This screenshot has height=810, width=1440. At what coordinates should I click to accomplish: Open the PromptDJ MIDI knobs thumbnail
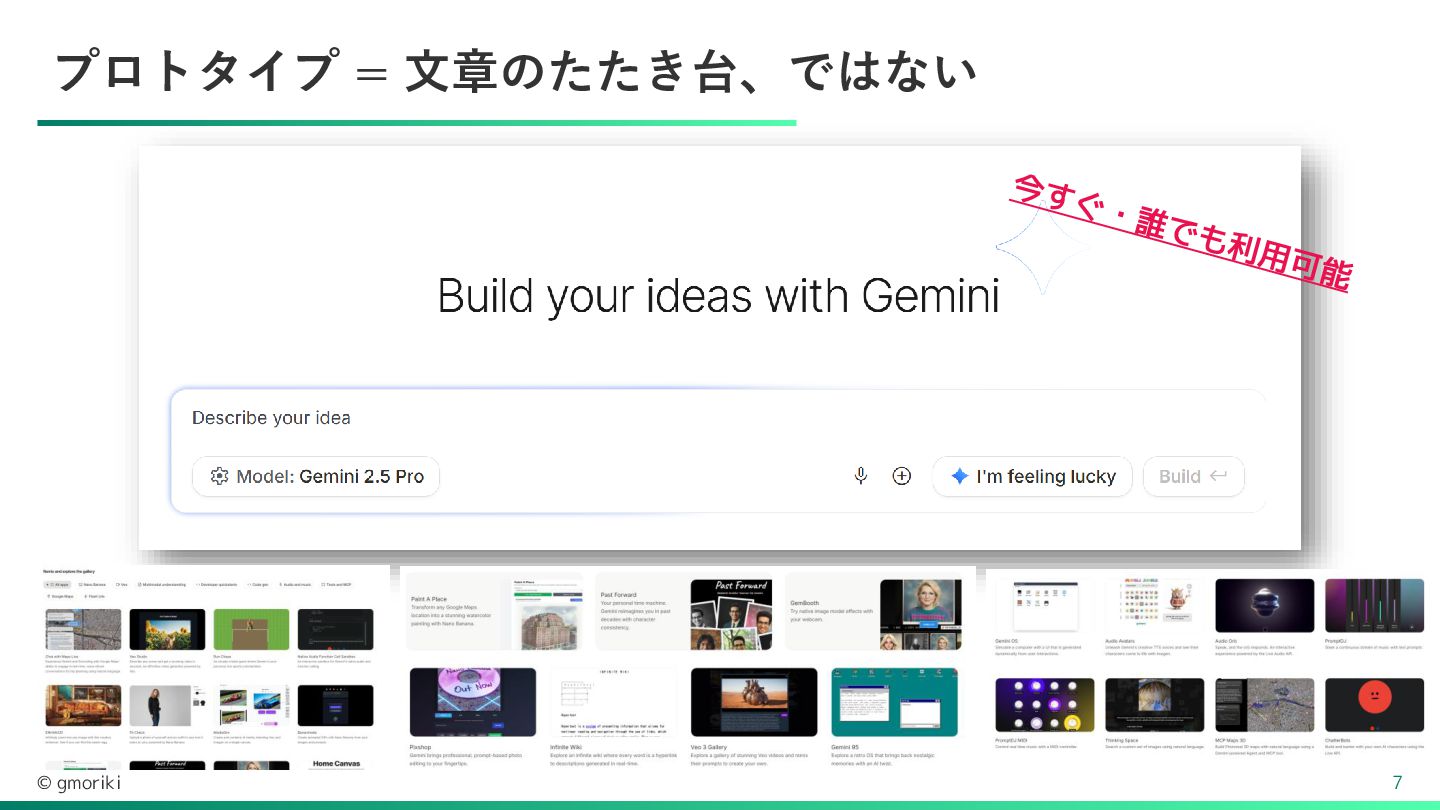[x=1045, y=705]
